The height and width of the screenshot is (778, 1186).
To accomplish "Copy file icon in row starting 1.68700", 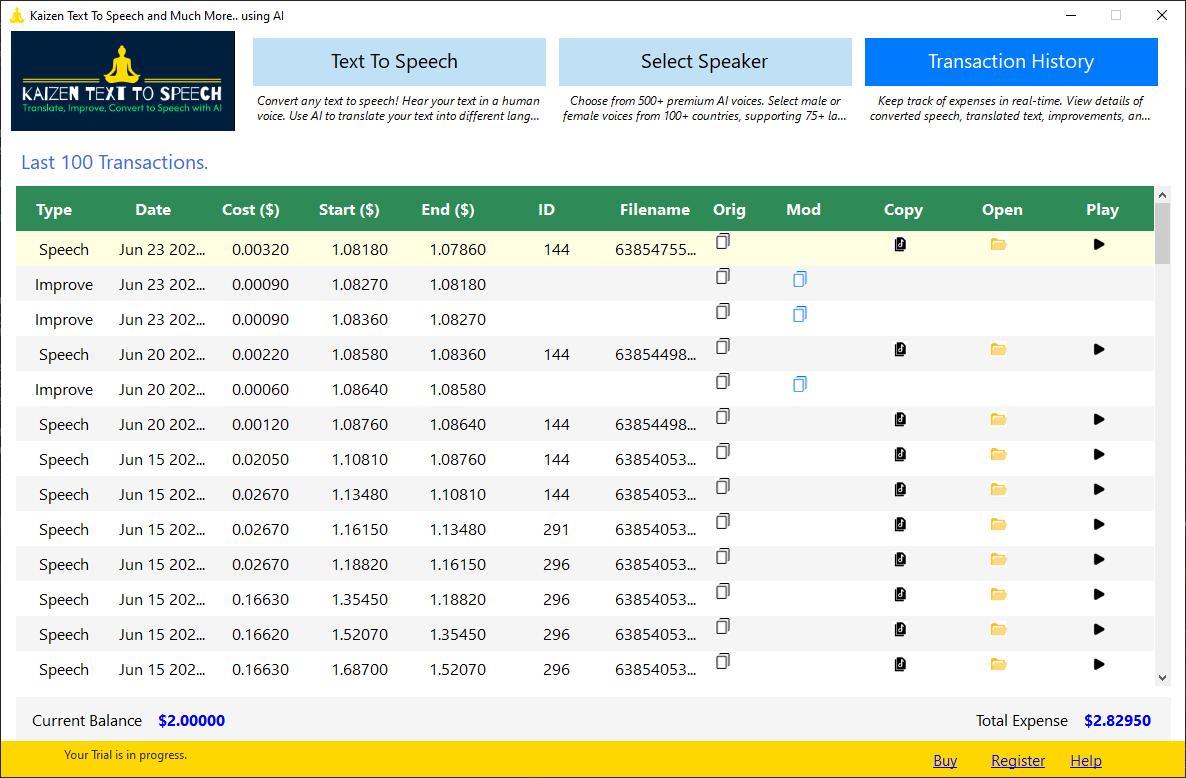I will click(x=900, y=665).
